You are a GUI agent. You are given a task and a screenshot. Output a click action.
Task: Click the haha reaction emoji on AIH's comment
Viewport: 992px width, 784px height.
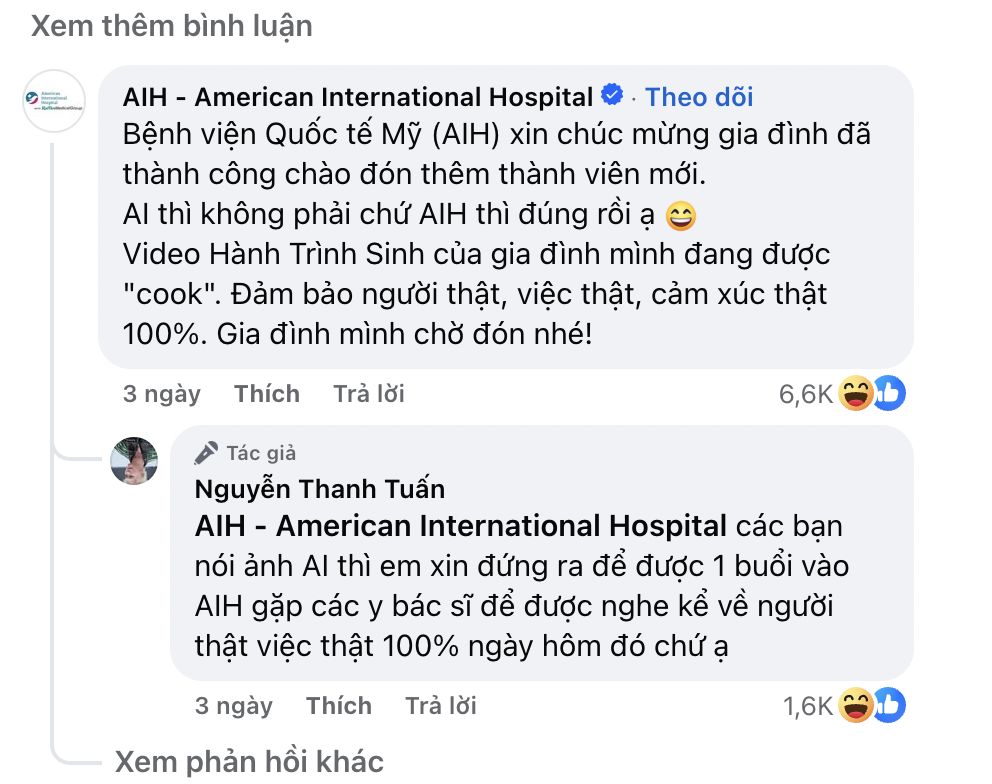tap(857, 394)
